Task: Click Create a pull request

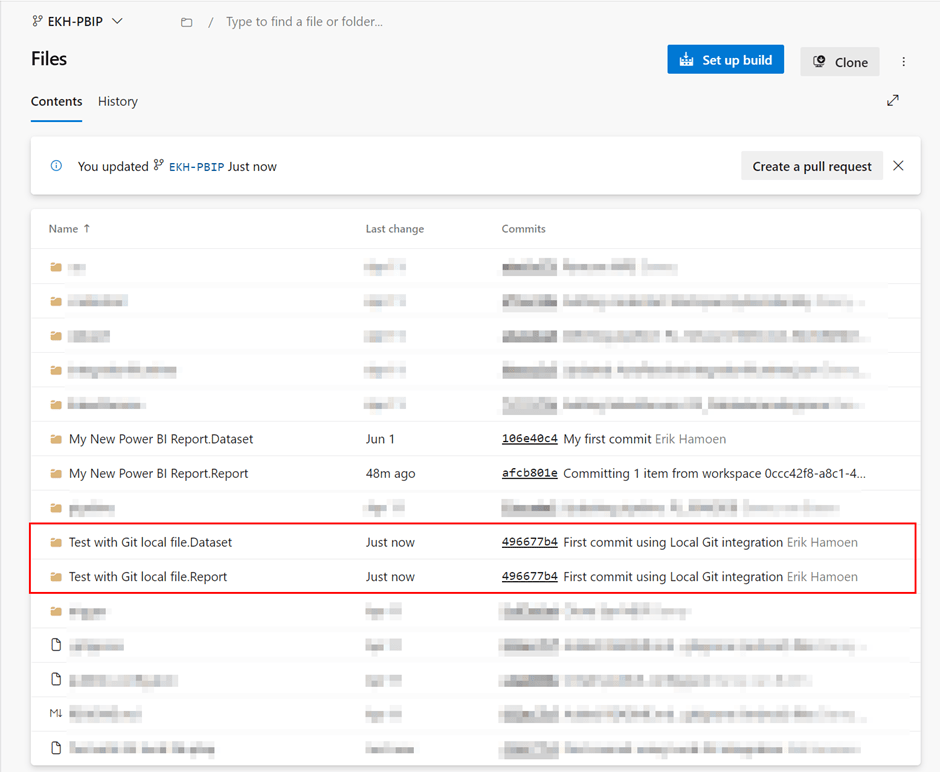Action: coord(811,165)
